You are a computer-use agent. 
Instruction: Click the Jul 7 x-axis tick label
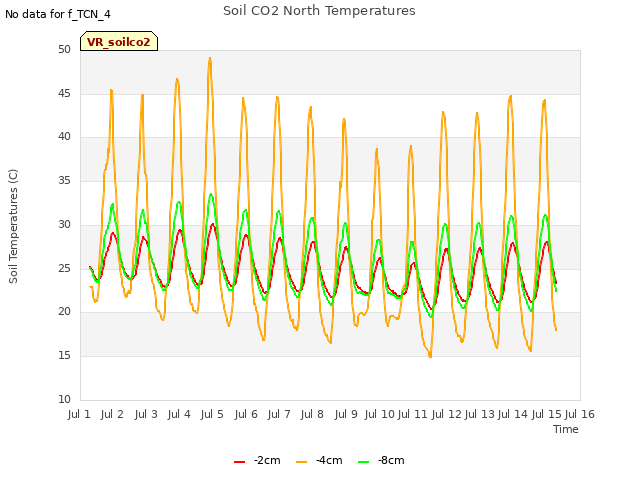(279, 414)
